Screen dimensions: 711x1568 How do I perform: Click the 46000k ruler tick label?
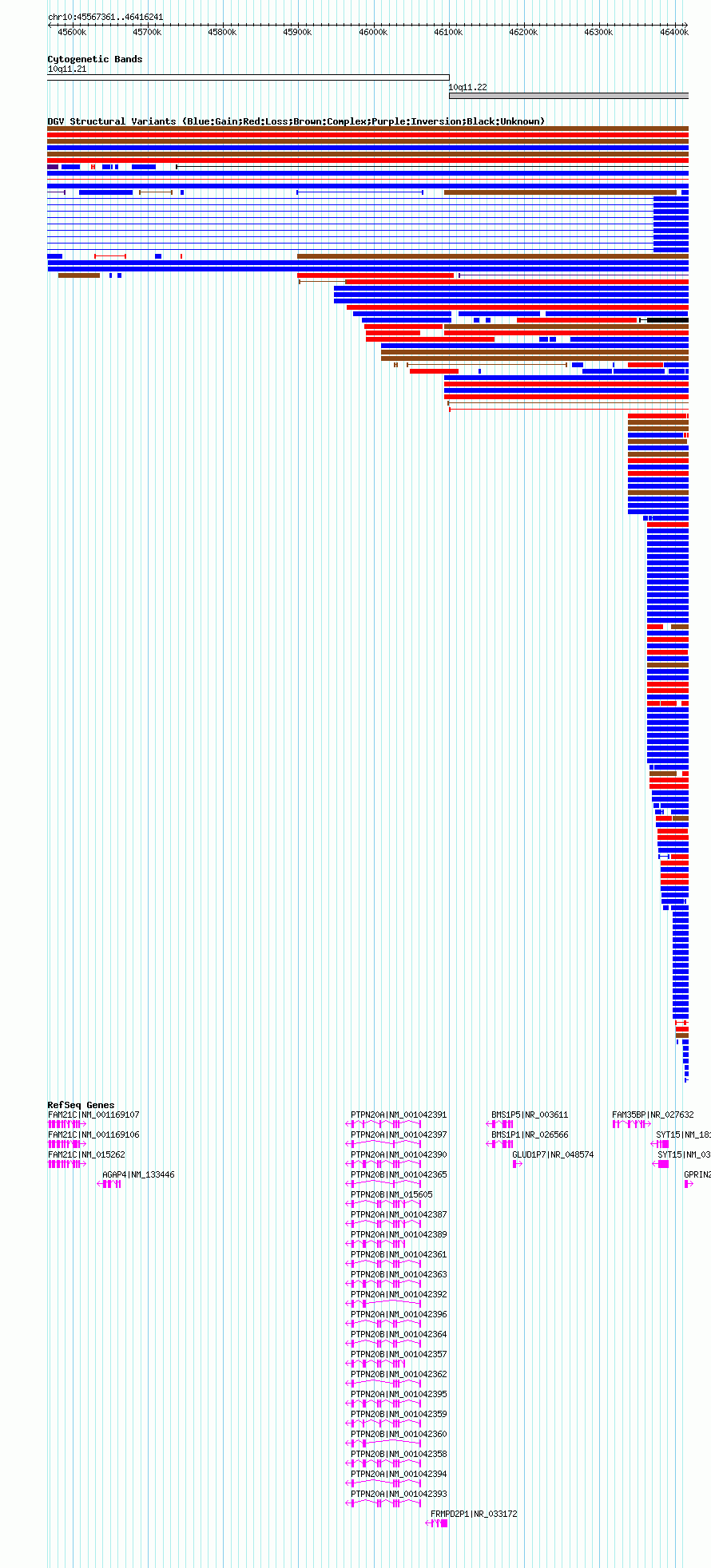point(373,32)
